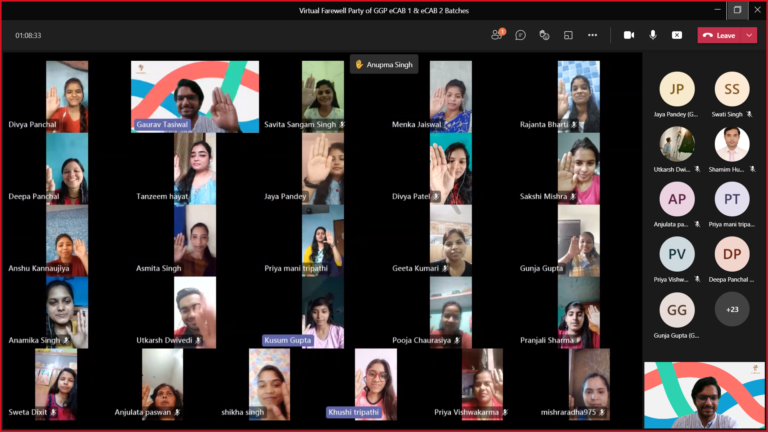Toggle the microphone mute
The image size is (768, 432).
(653, 35)
